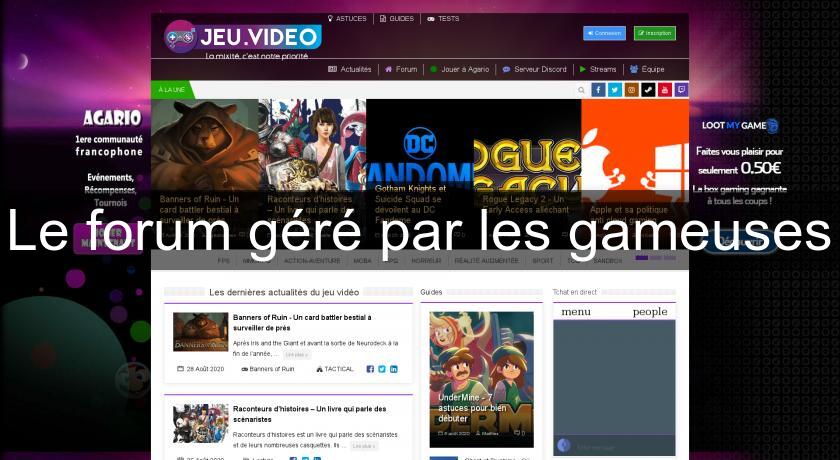
Task: Select the ACTION-AVENTURE category tab
Action: 312,261
